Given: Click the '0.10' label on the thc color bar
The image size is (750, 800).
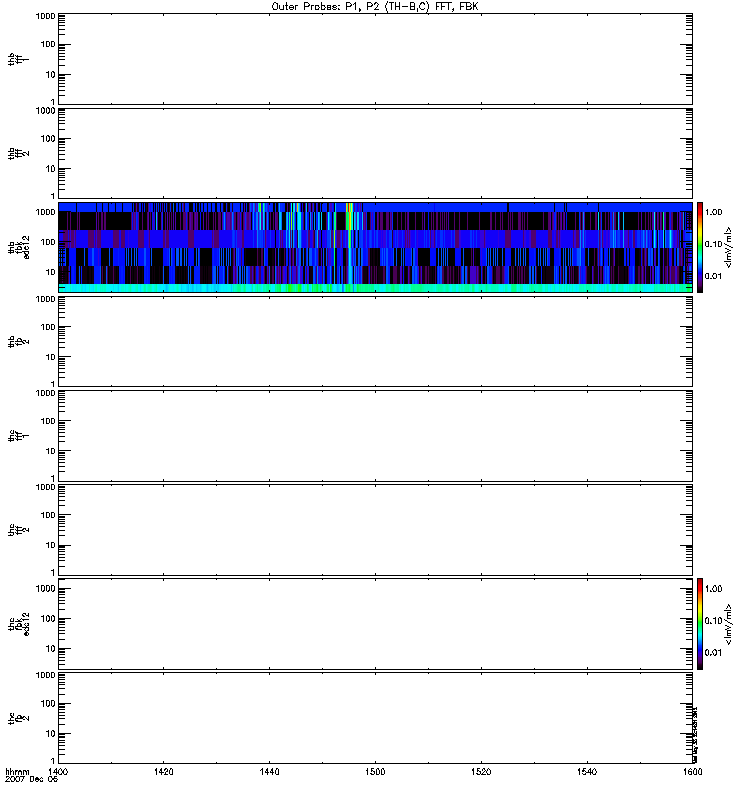Looking at the screenshot, I should click(713, 621).
